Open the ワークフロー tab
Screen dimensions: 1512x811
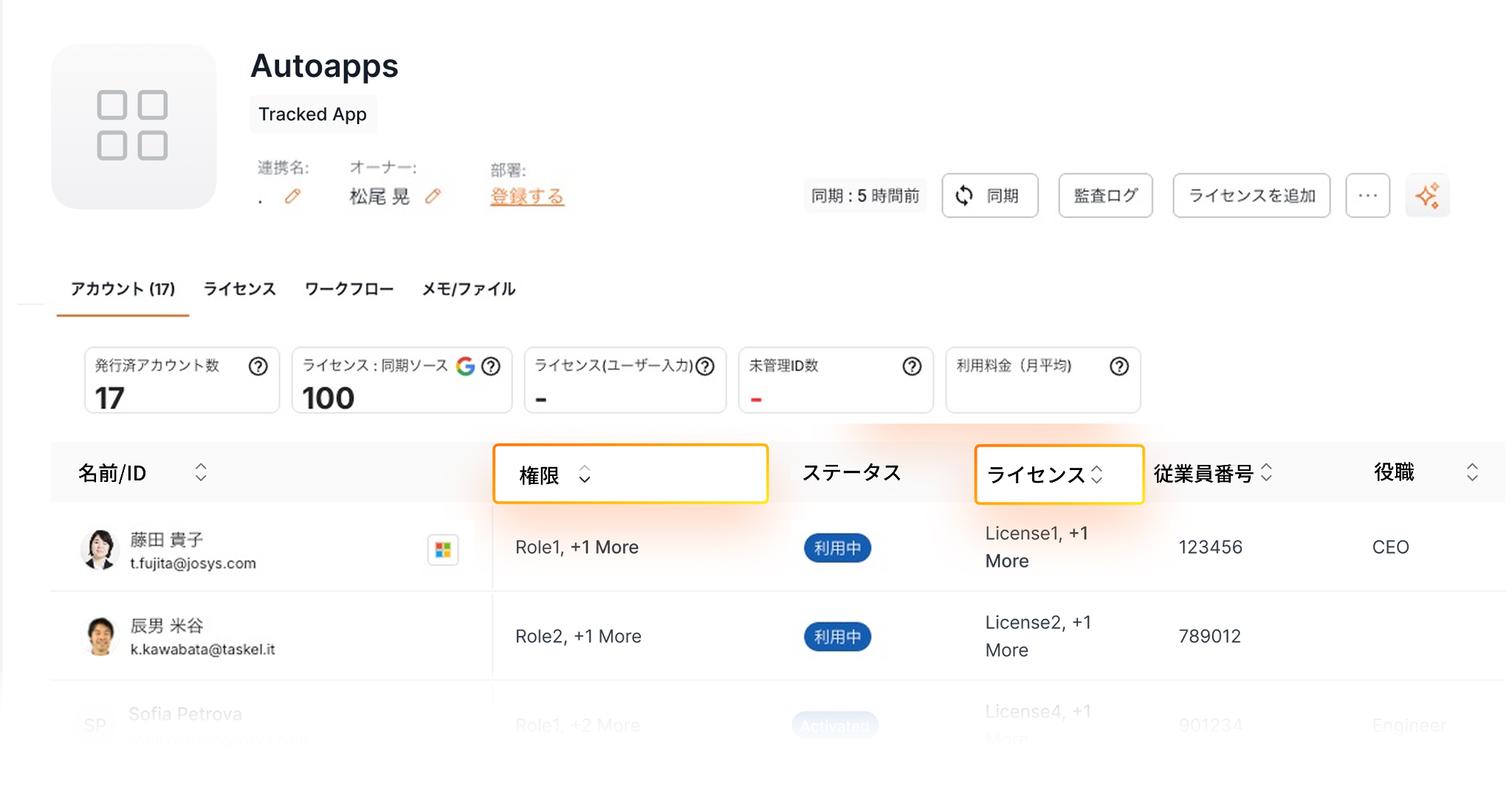click(348, 289)
